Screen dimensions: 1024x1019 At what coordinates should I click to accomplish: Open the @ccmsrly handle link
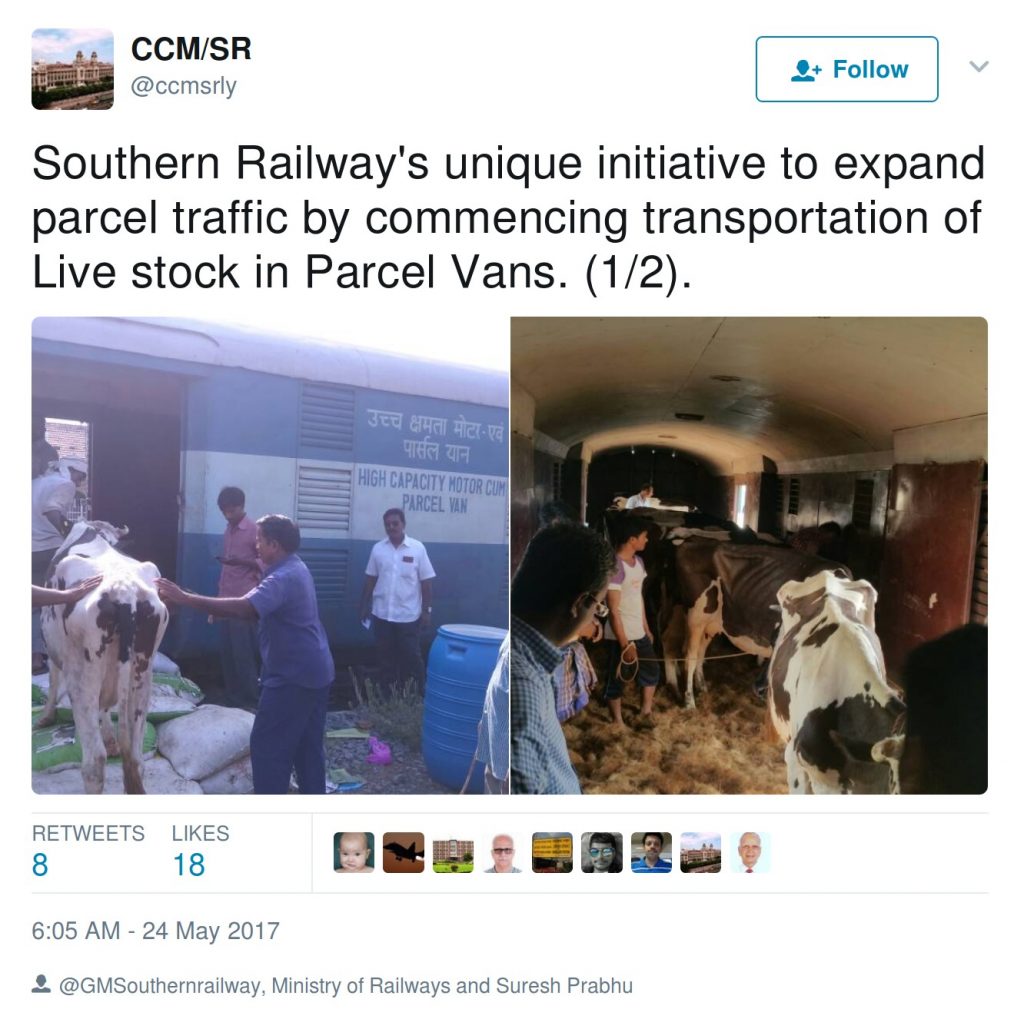(184, 86)
